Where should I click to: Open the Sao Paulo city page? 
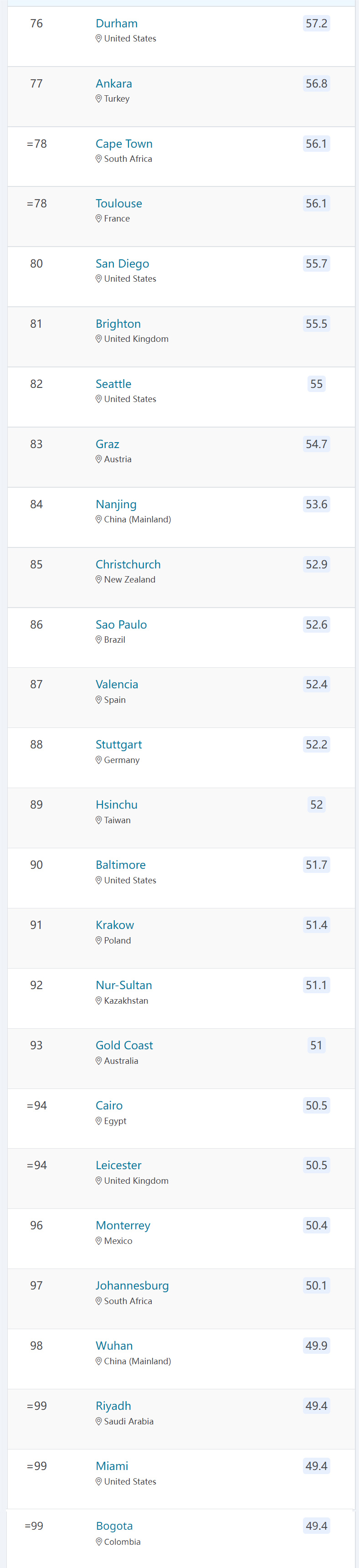(122, 624)
